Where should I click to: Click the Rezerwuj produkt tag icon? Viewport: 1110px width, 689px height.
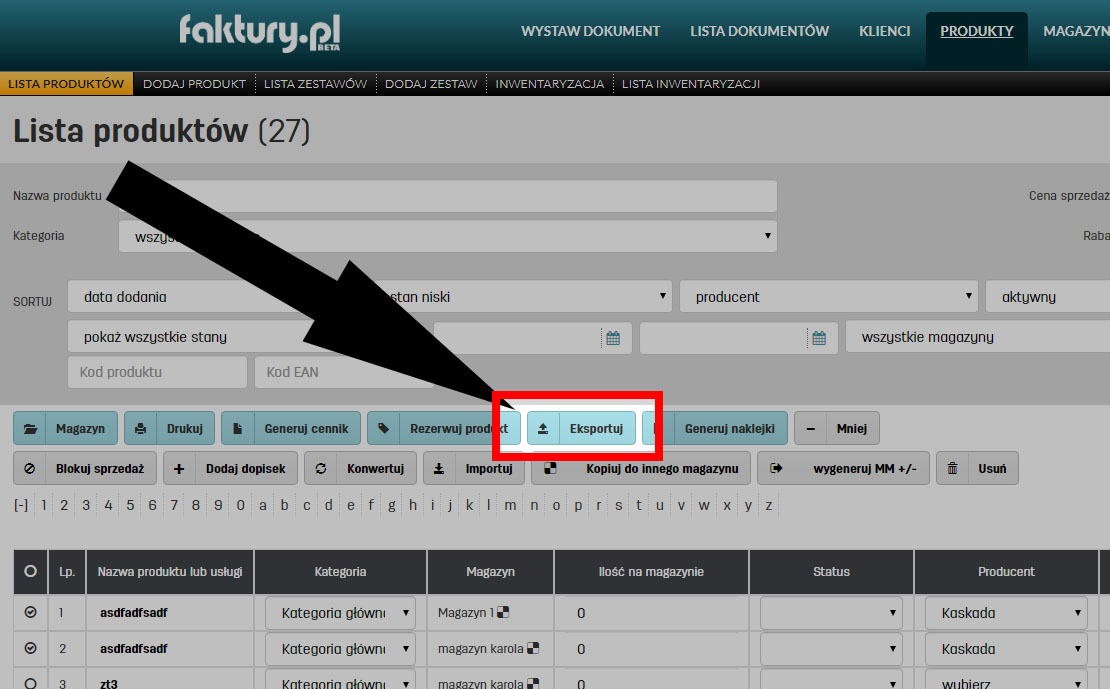(x=382, y=428)
